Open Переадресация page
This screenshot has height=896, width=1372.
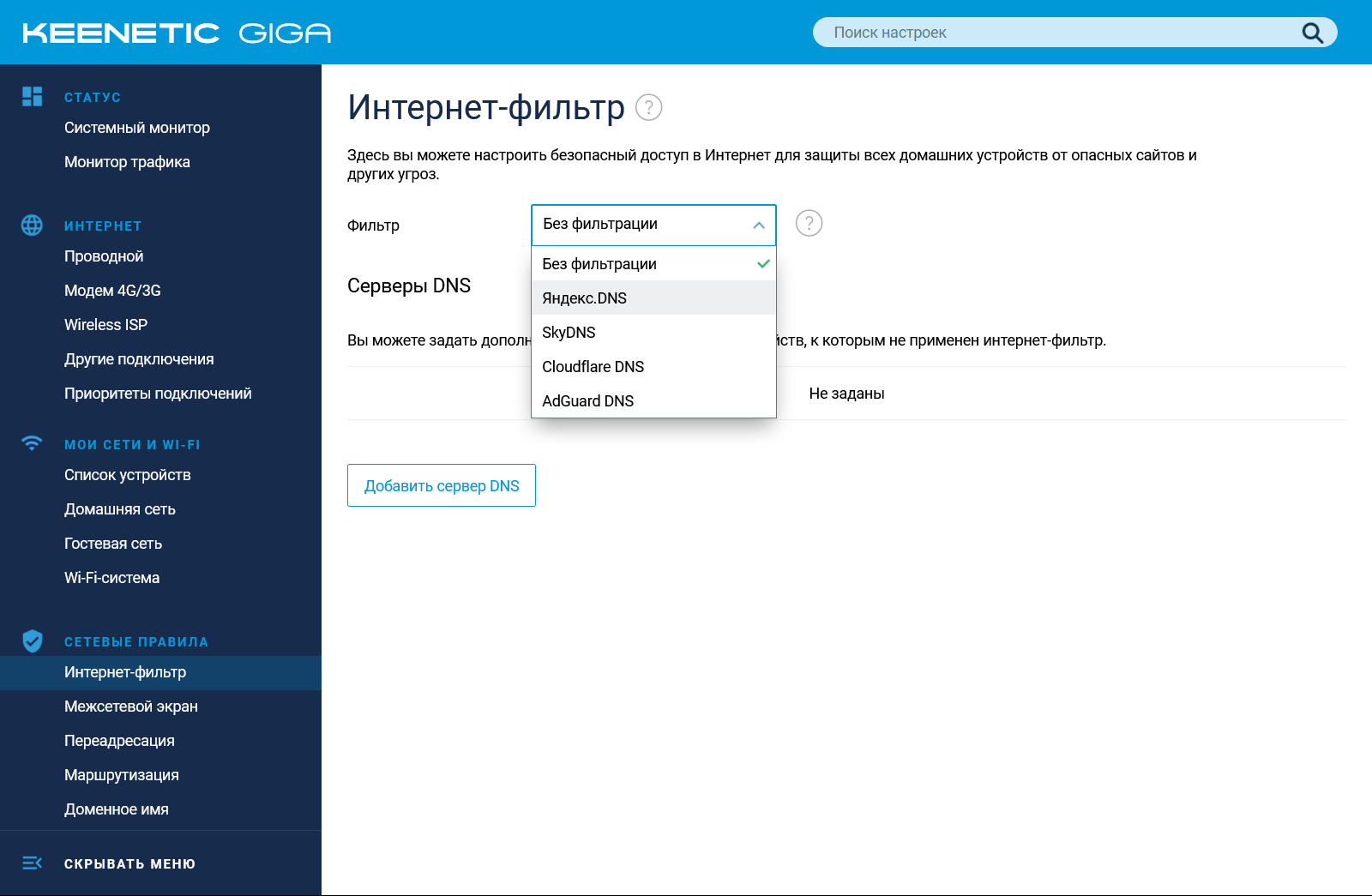tap(119, 741)
